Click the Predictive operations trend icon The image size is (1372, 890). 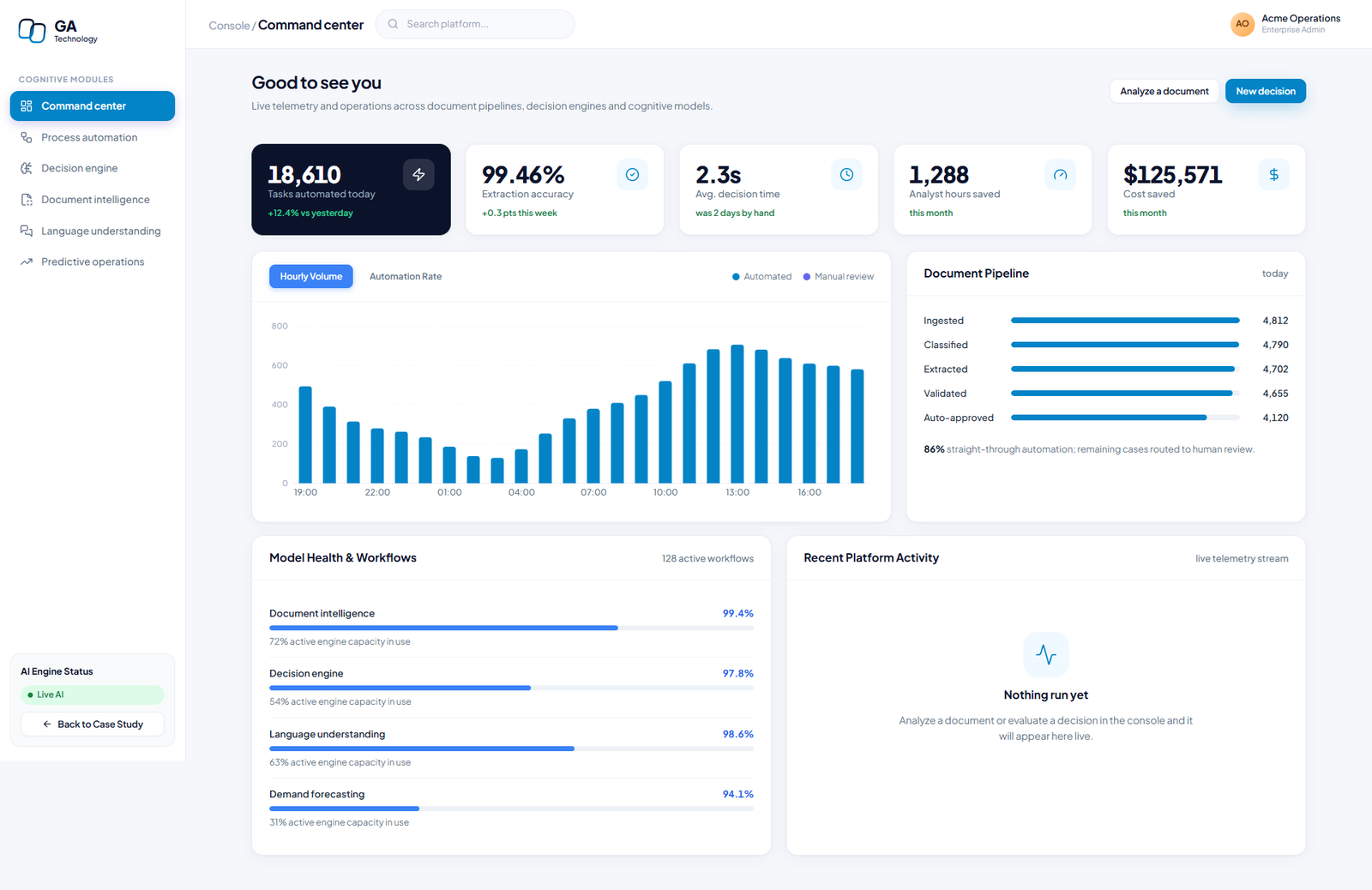point(27,262)
